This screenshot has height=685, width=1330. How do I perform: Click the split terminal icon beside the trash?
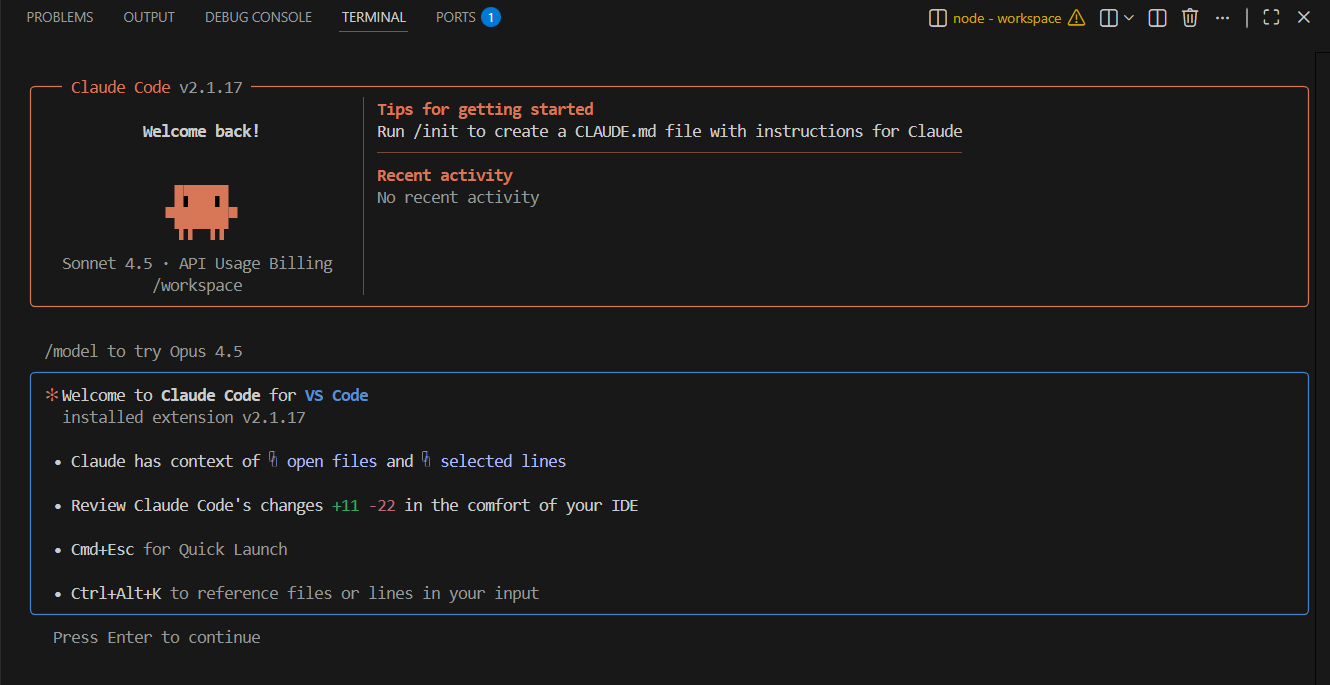click(x=1157, y=18)
